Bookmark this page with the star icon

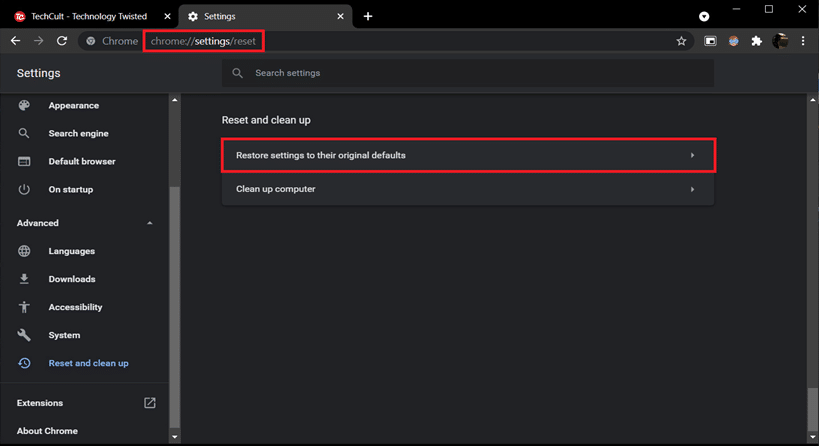(x=681, y=41)
